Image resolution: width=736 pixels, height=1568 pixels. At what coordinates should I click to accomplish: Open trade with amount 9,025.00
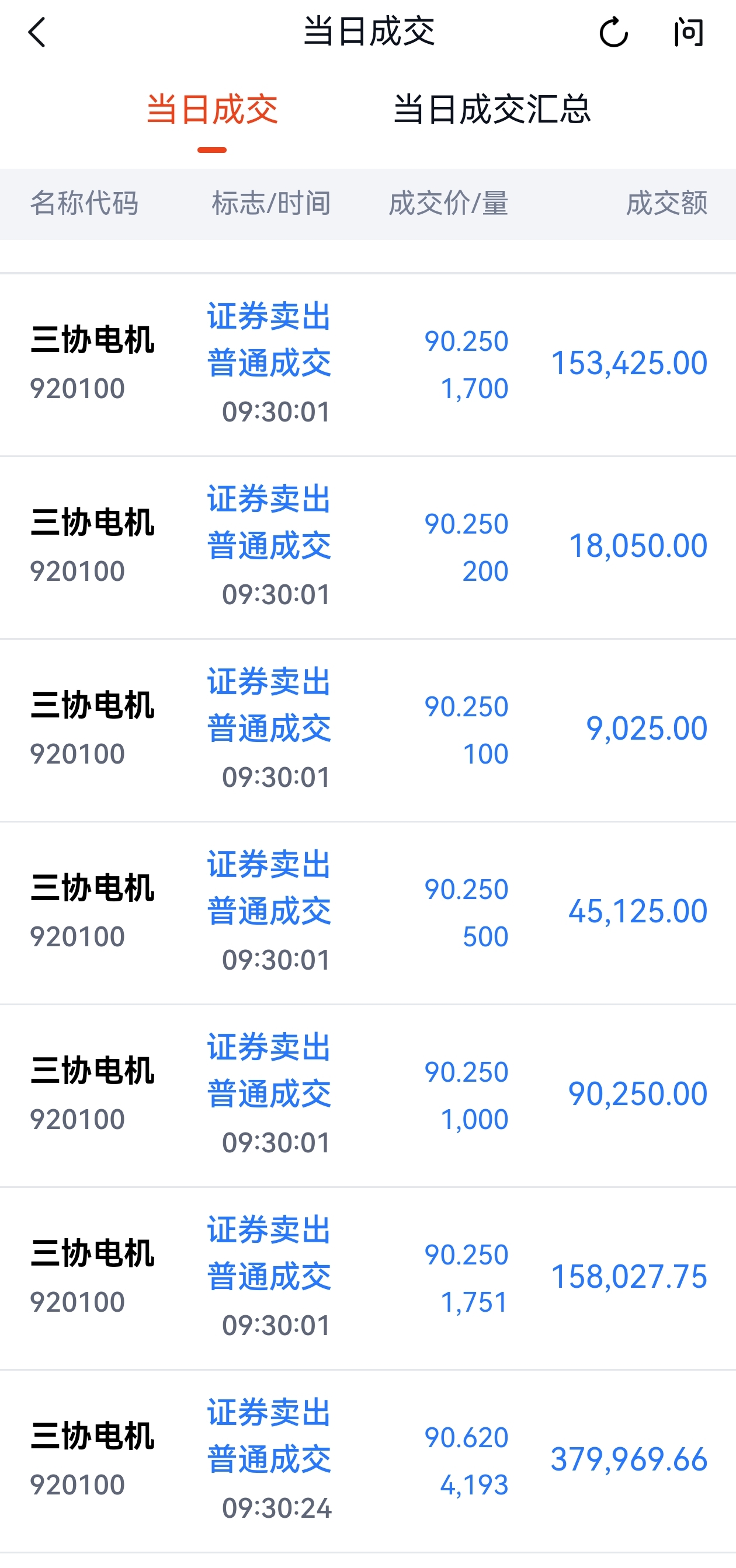pyautogui.click(x=368, y=730)
